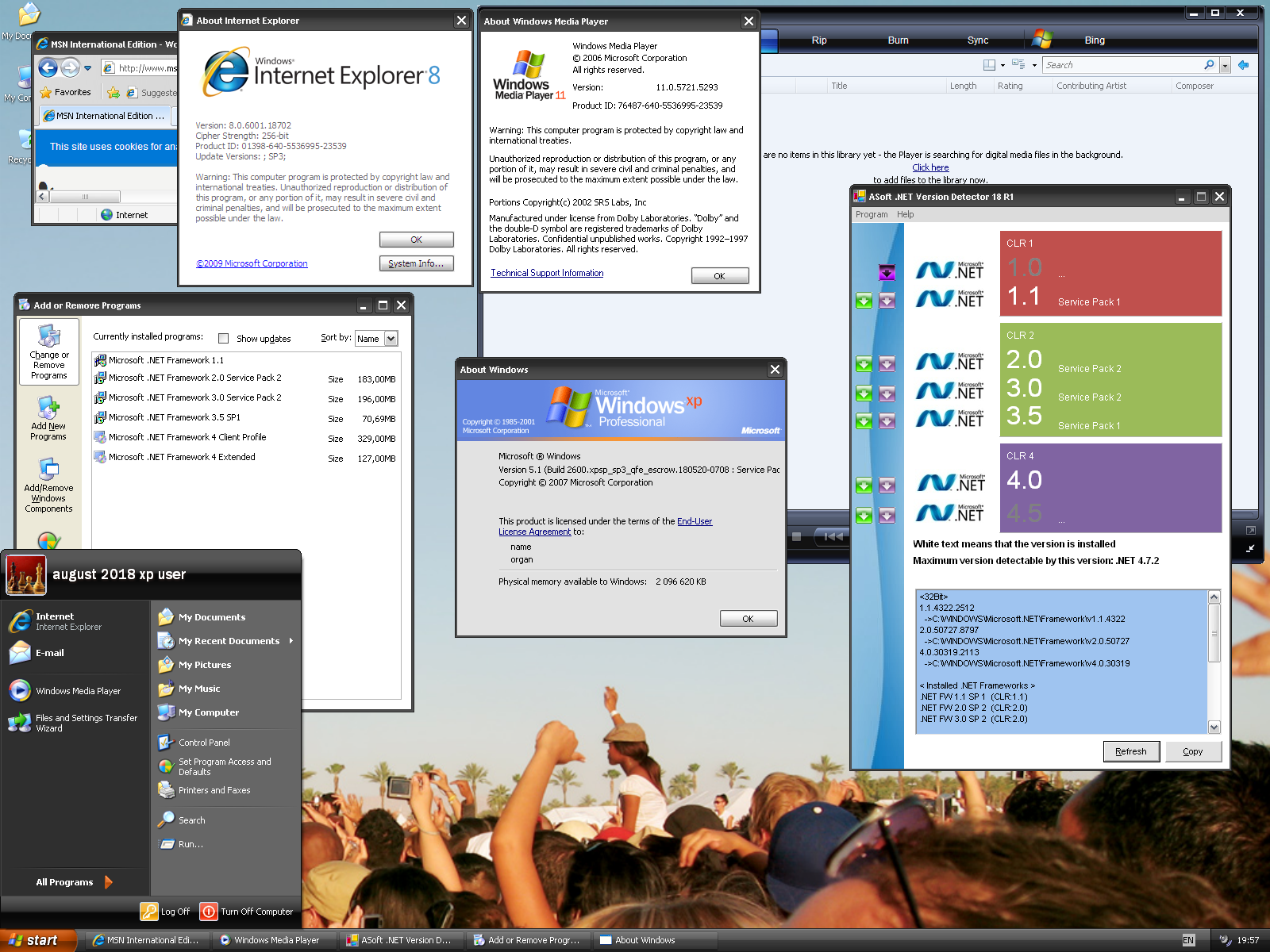Switch to Burn tab in Media Player

click(x=899, y=40)
